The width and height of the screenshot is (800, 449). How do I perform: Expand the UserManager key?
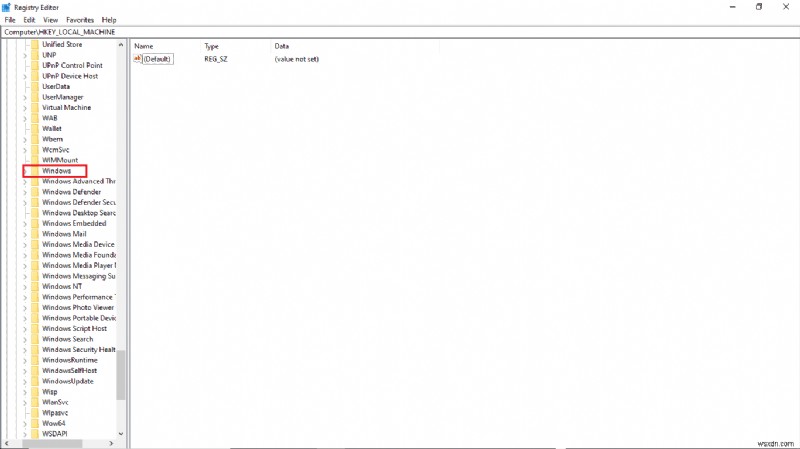point(25,97)
